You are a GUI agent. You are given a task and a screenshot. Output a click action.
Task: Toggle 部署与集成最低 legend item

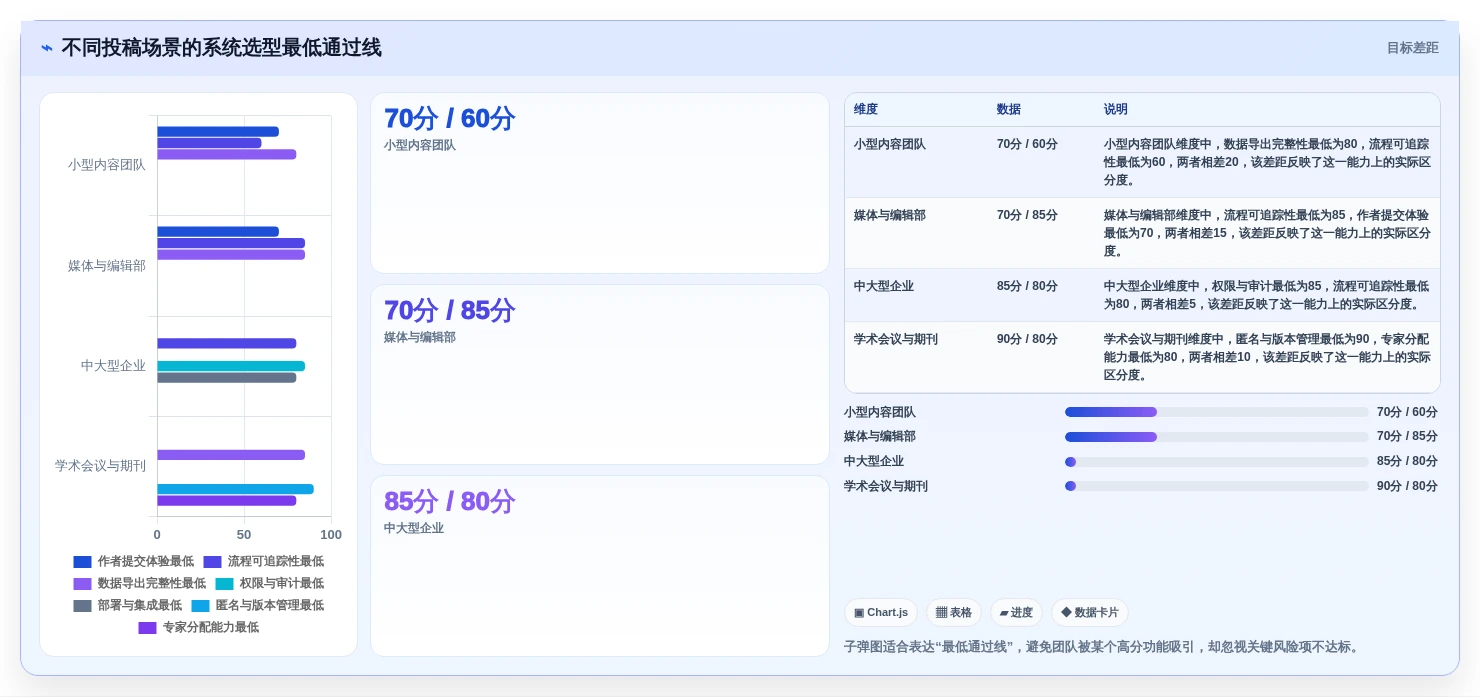(x=127, y=606)
